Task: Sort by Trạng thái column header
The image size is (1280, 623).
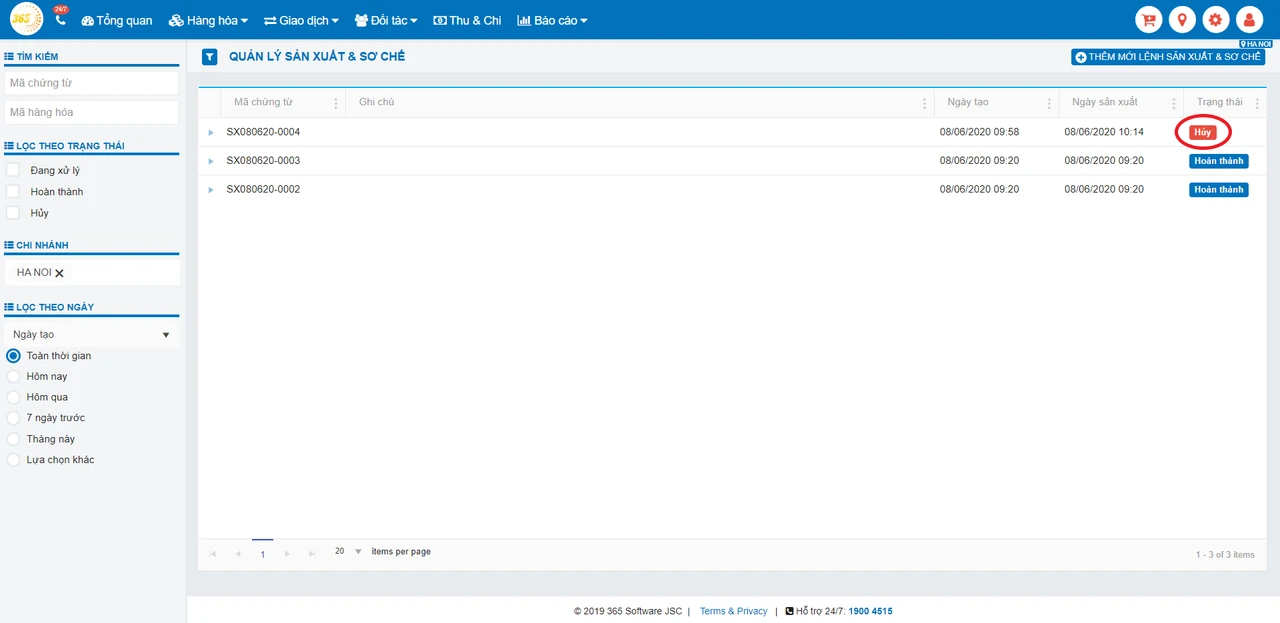Action: (x=1219, y=102)
